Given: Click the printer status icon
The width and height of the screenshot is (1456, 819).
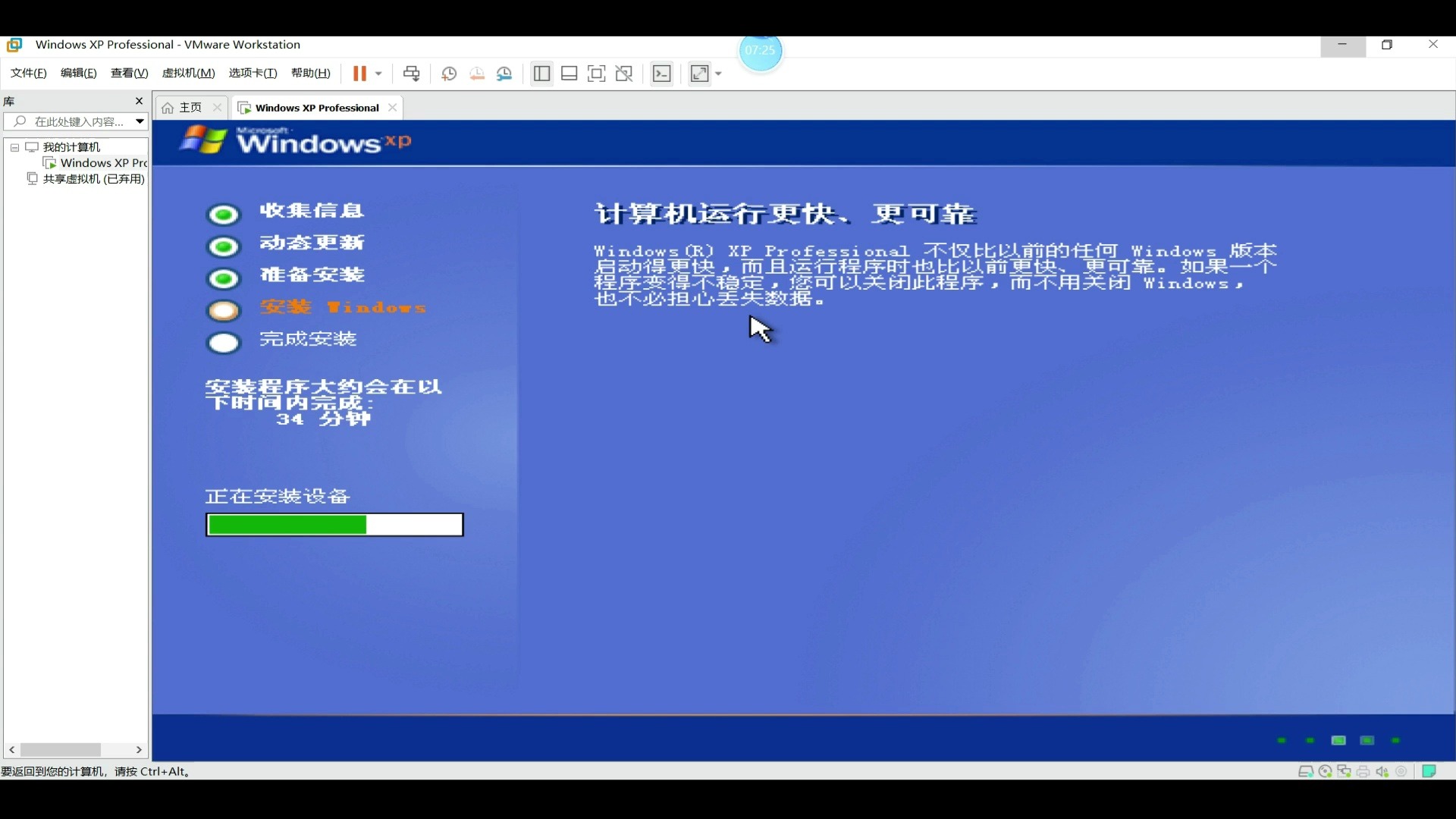Looking at the screenshot, I should tap(1363, 771).
